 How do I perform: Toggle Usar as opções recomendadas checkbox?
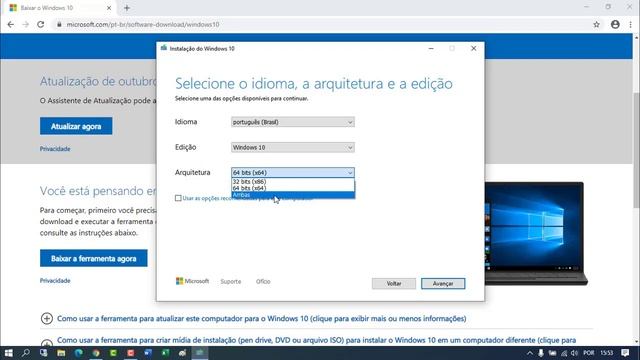(x=178, y=198)
